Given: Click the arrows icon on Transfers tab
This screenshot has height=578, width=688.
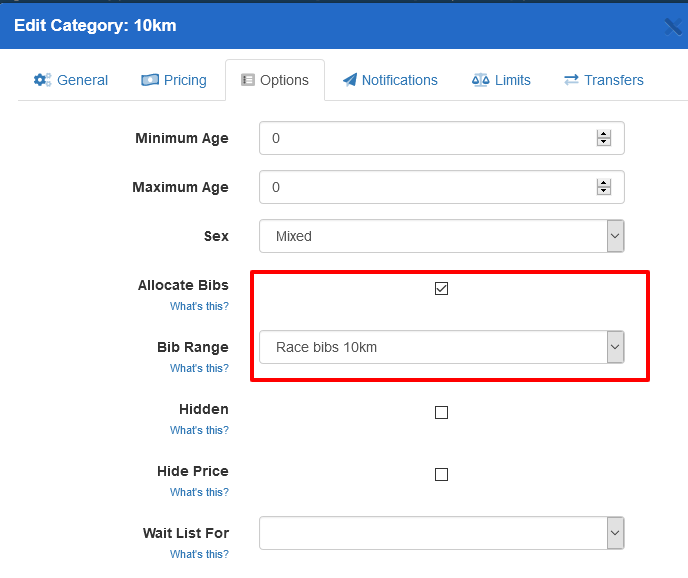Looking at the screenshot, I should 571,80.
